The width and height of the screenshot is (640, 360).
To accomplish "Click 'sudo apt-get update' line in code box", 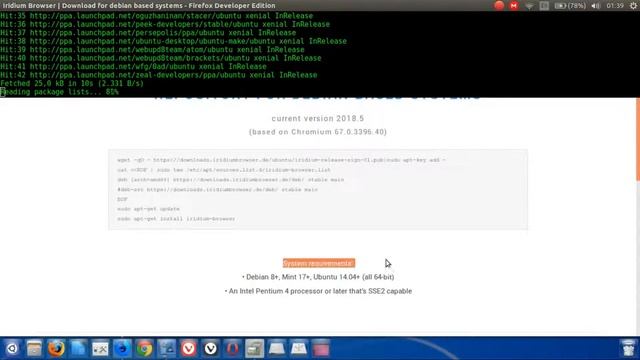I will (x=148, y=209).
